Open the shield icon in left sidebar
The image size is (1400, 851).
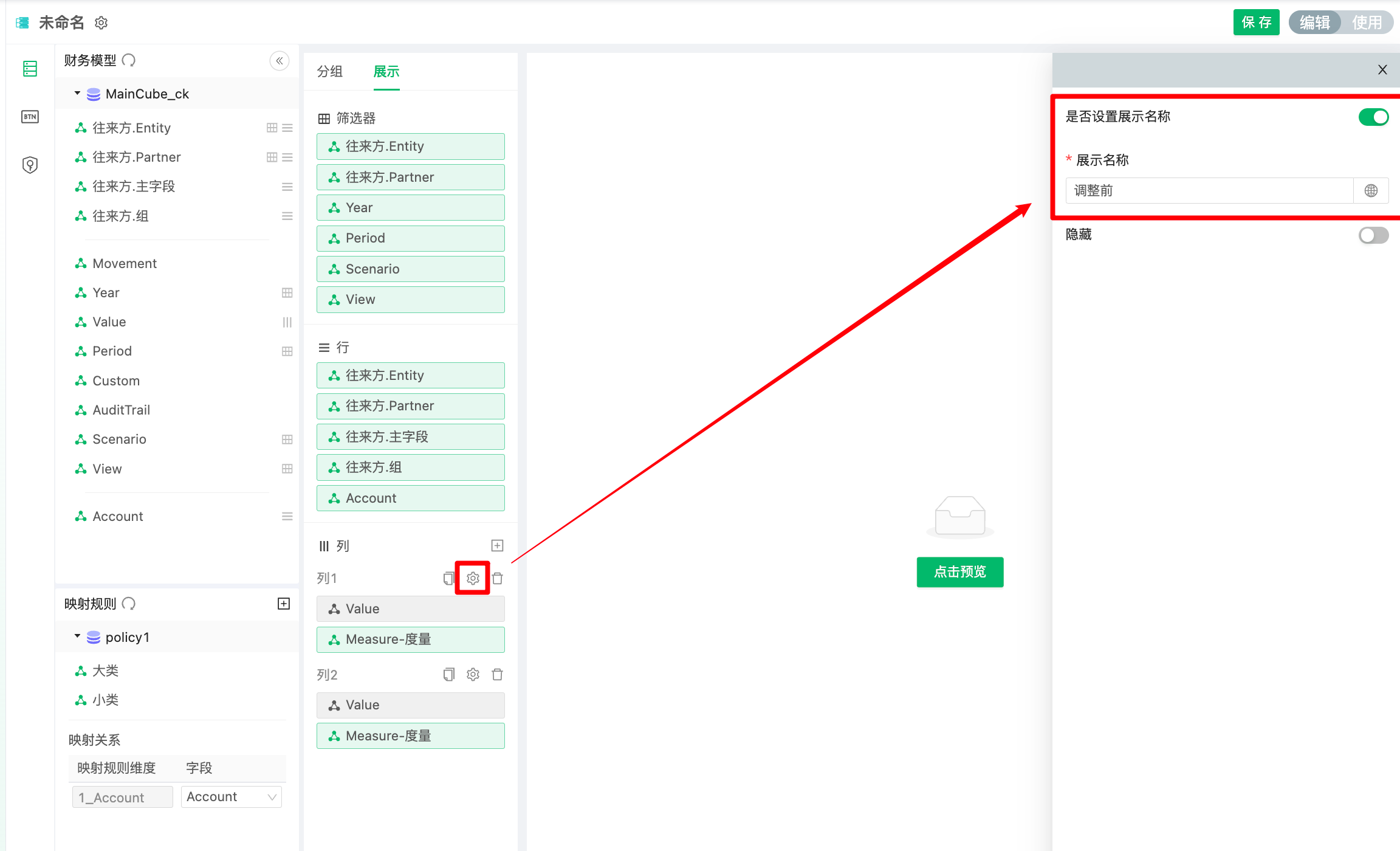pos(30,165)
